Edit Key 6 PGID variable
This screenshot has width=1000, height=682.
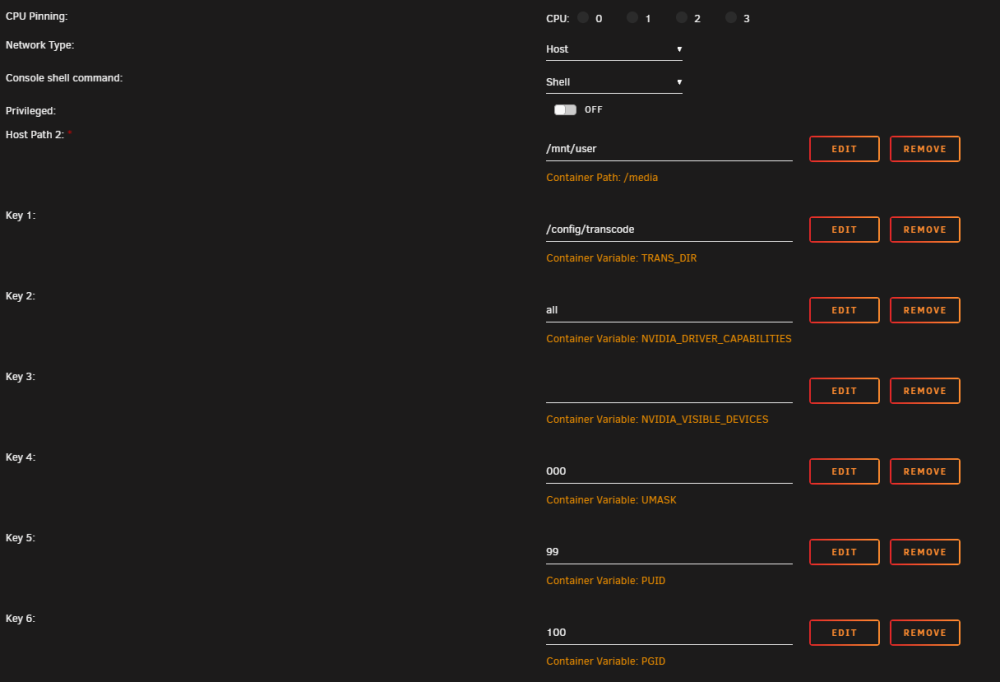pyautogui.click(x=844, y=632)
